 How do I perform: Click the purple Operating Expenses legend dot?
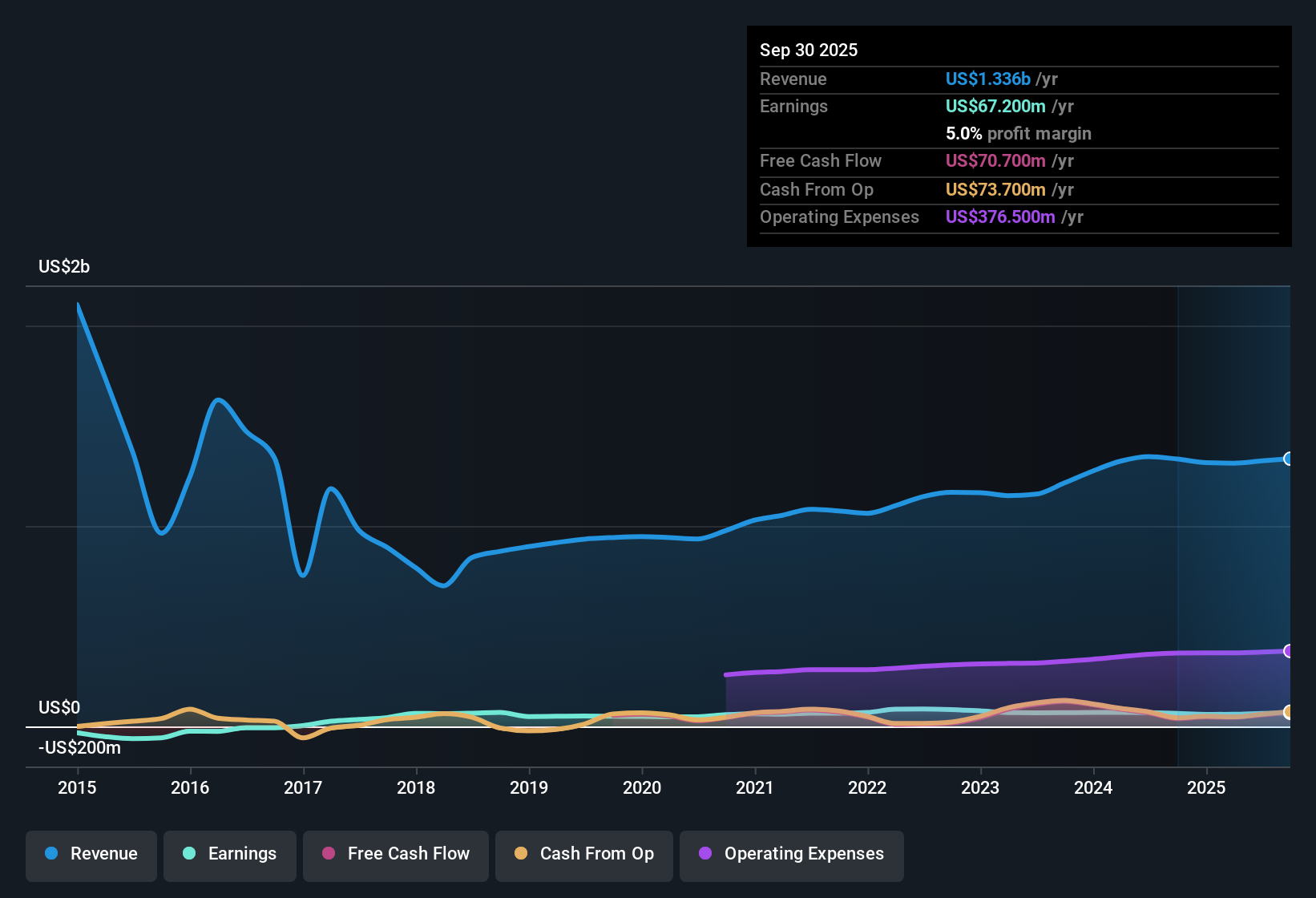(x=704, y=854)
